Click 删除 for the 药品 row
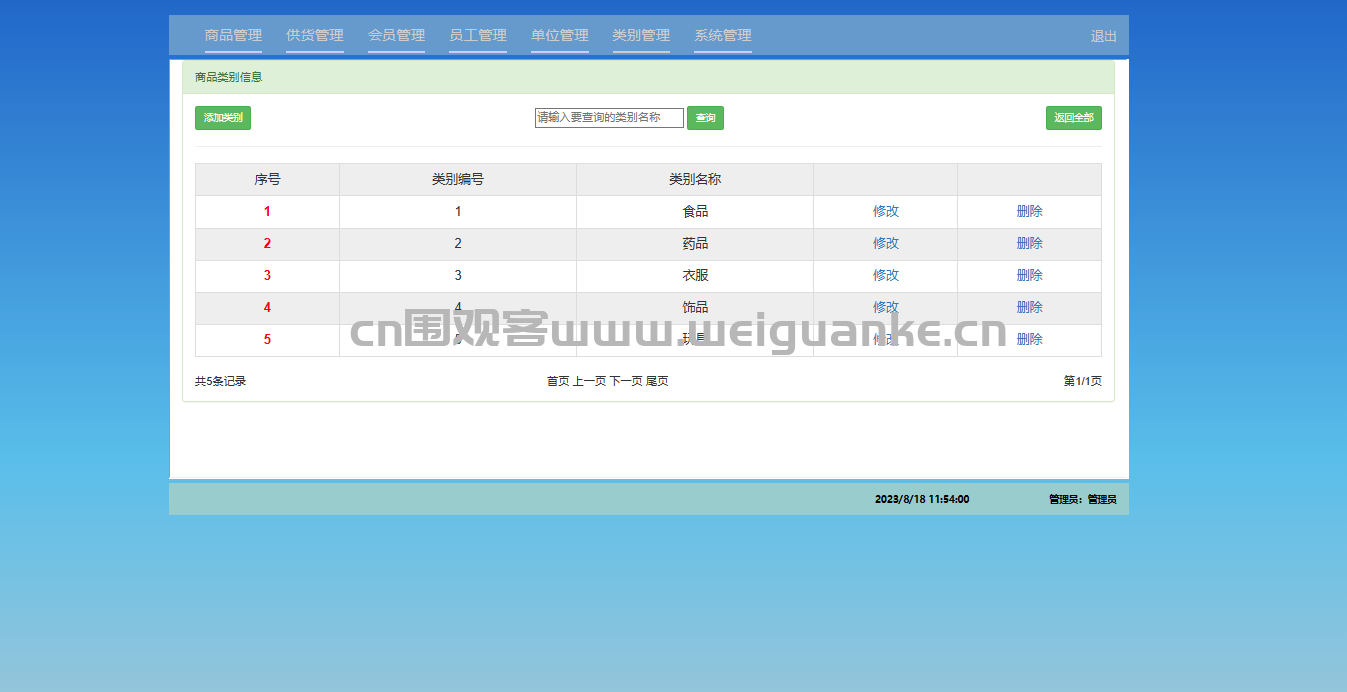Viewport: 1347px width, 692px height. (x=1030, y=243)
